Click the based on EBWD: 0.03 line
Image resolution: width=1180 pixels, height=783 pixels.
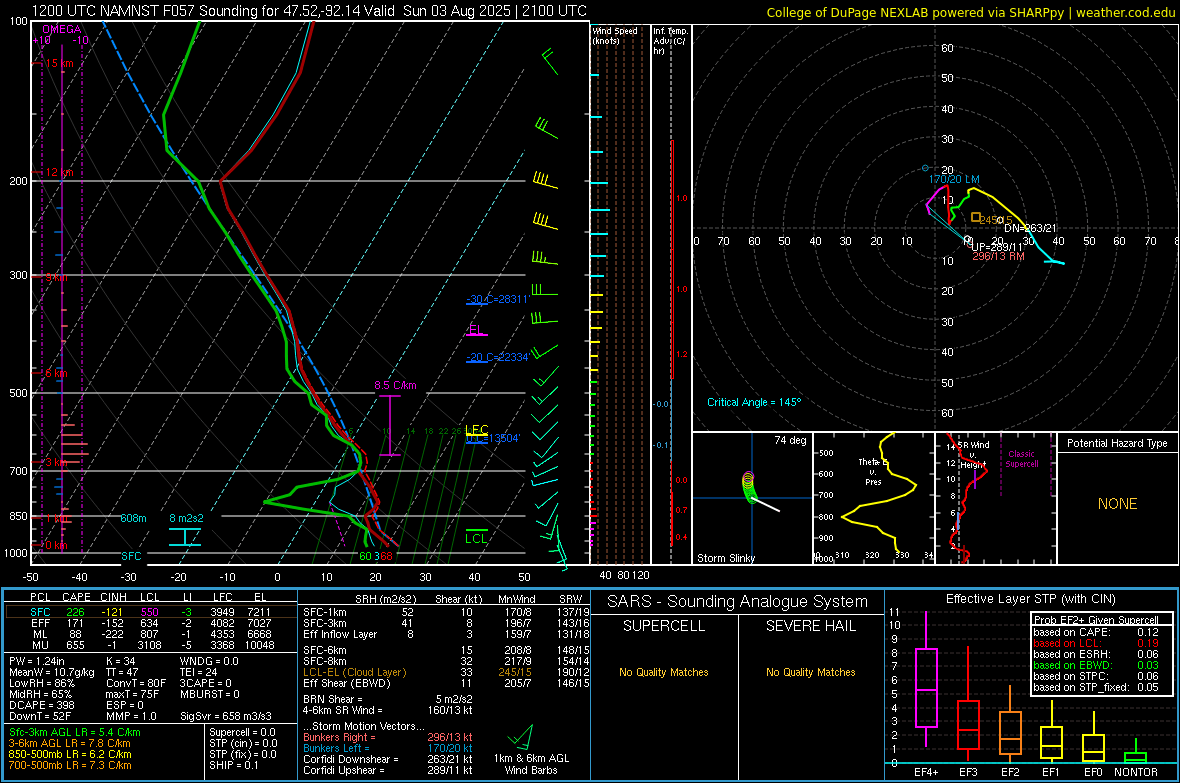[1095, 665]
